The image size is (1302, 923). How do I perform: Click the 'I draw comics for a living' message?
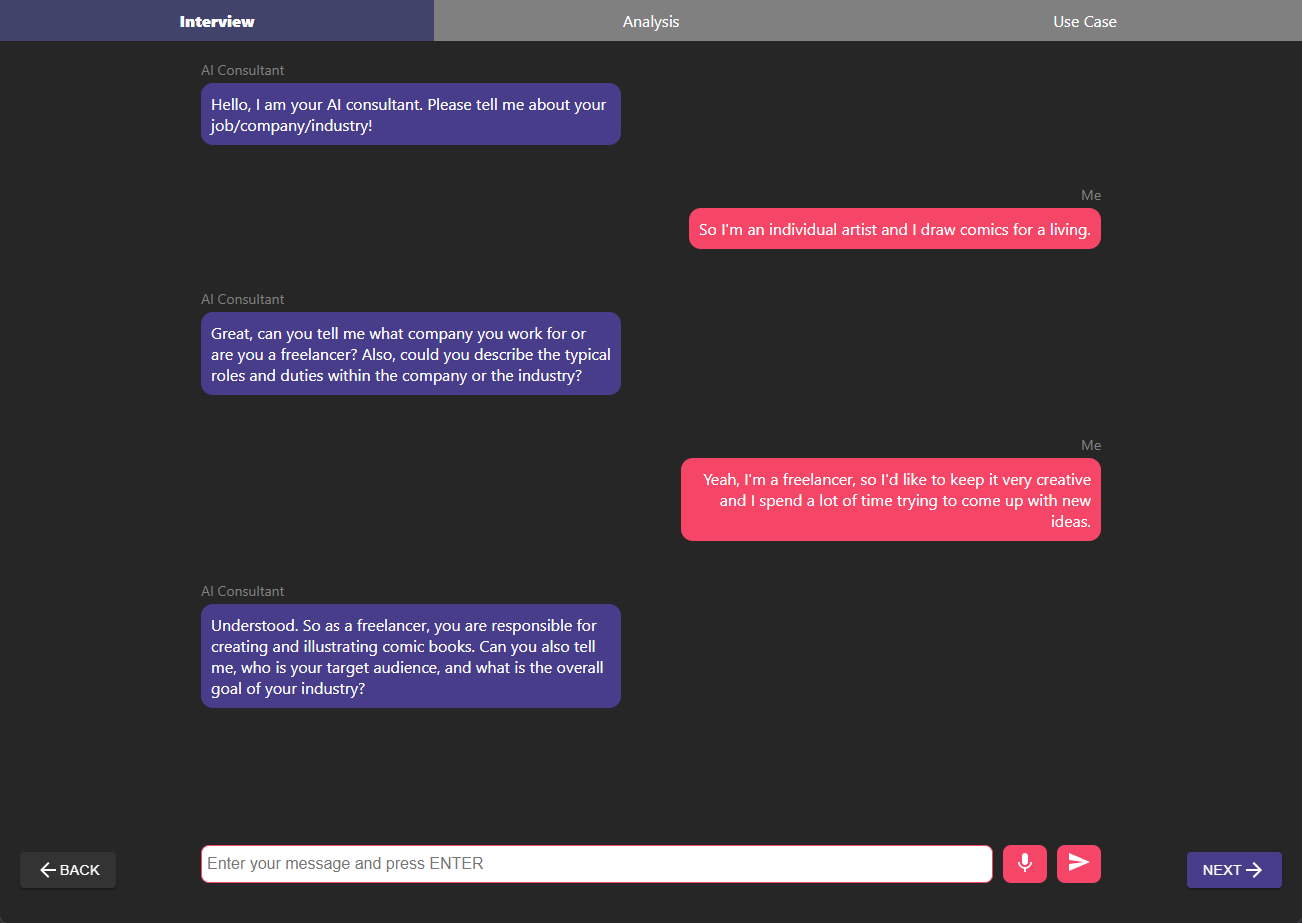click(x=895, y=229)
